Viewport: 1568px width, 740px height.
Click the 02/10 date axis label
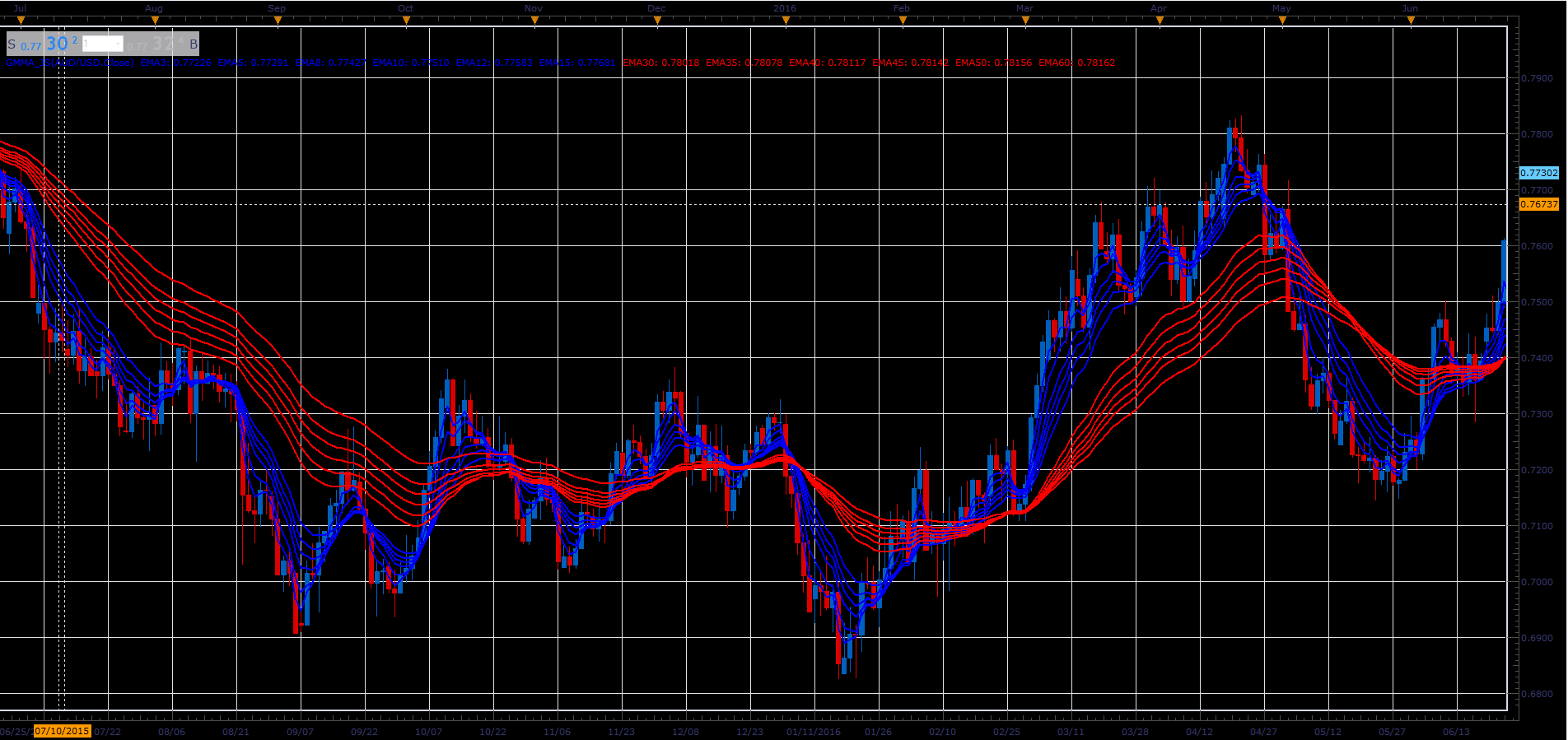pyautogui.click(x=942, y=732)
